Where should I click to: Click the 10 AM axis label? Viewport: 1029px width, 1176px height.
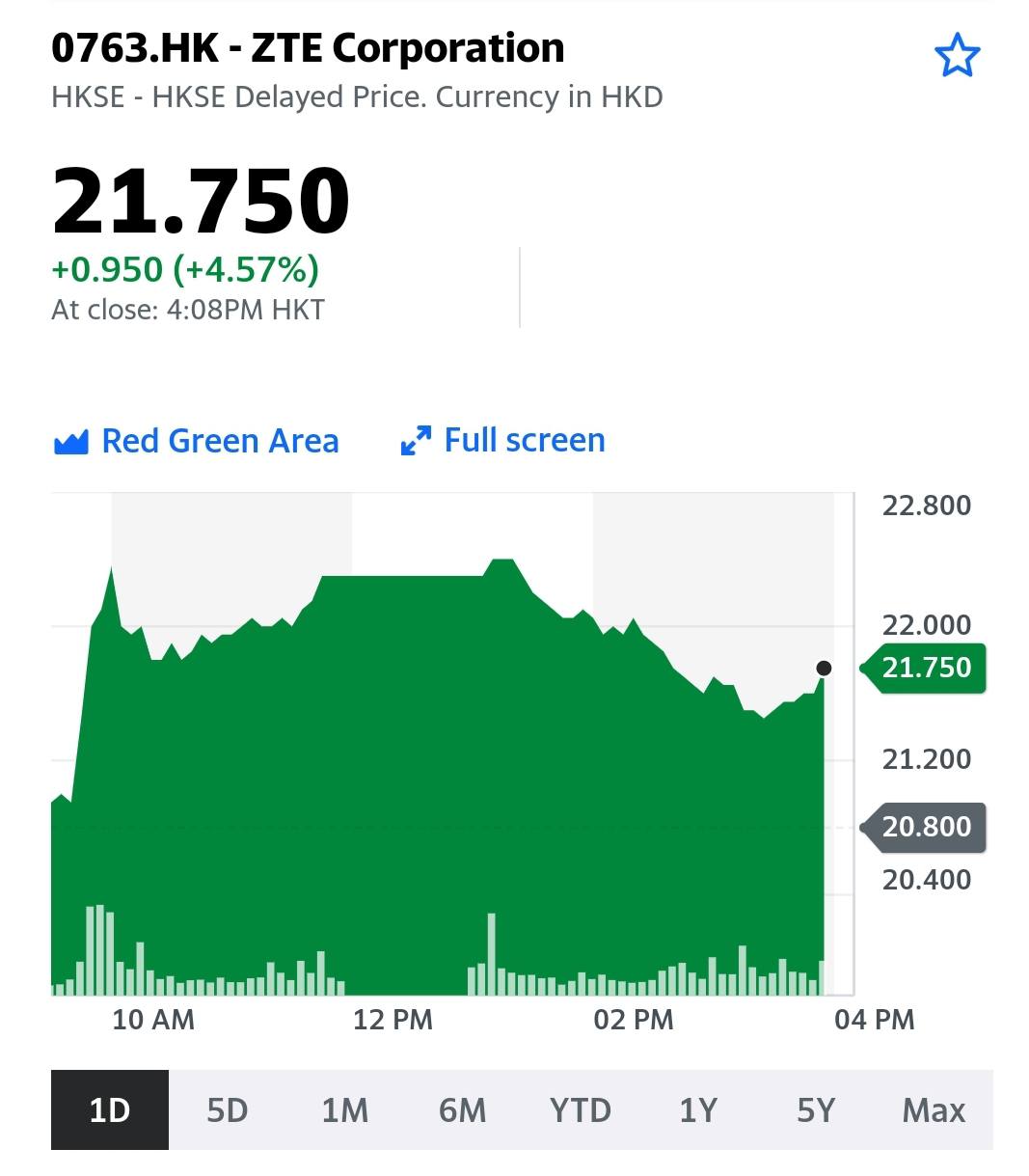click(x=153, y=1020)
